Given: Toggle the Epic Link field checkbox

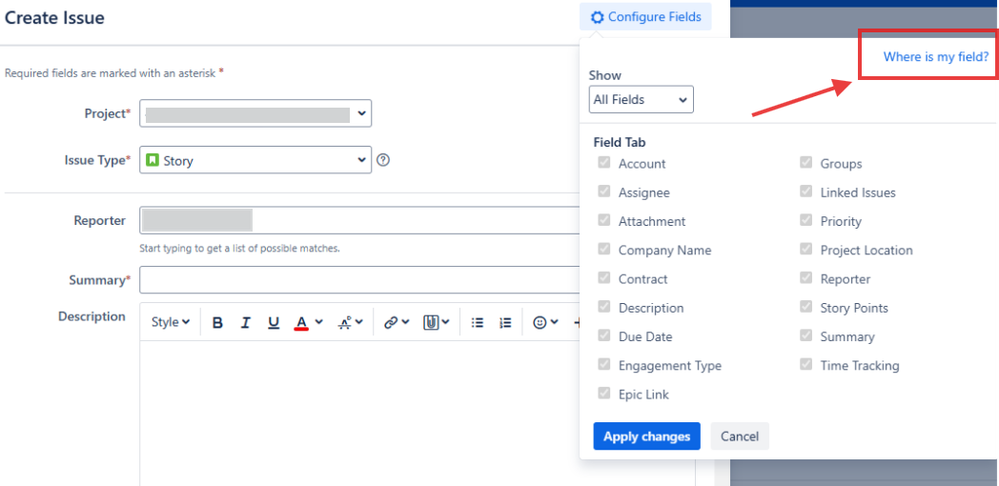Looking at the screenshot, I should tap(604, 393).
